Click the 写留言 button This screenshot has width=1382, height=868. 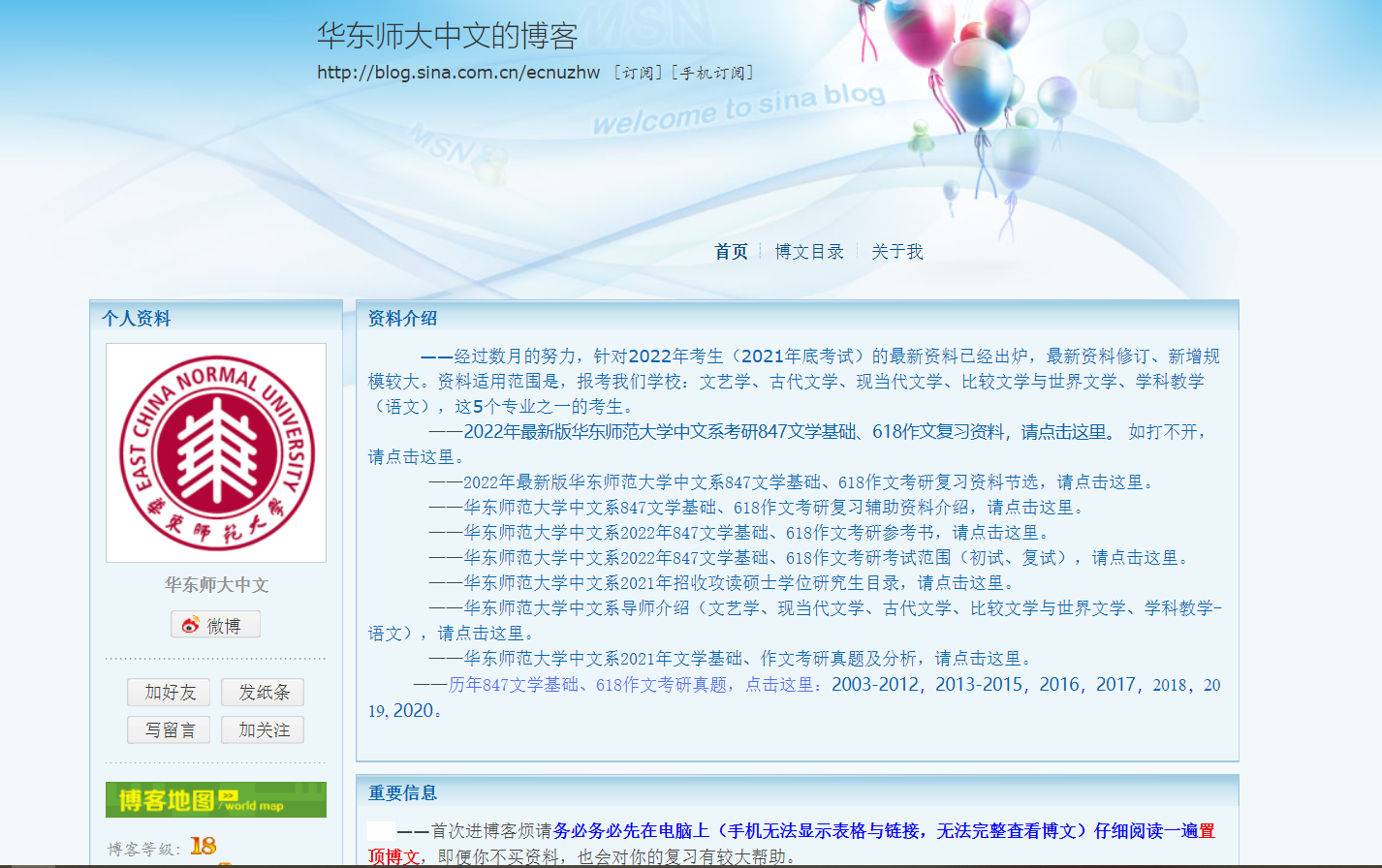click(169, 729)
